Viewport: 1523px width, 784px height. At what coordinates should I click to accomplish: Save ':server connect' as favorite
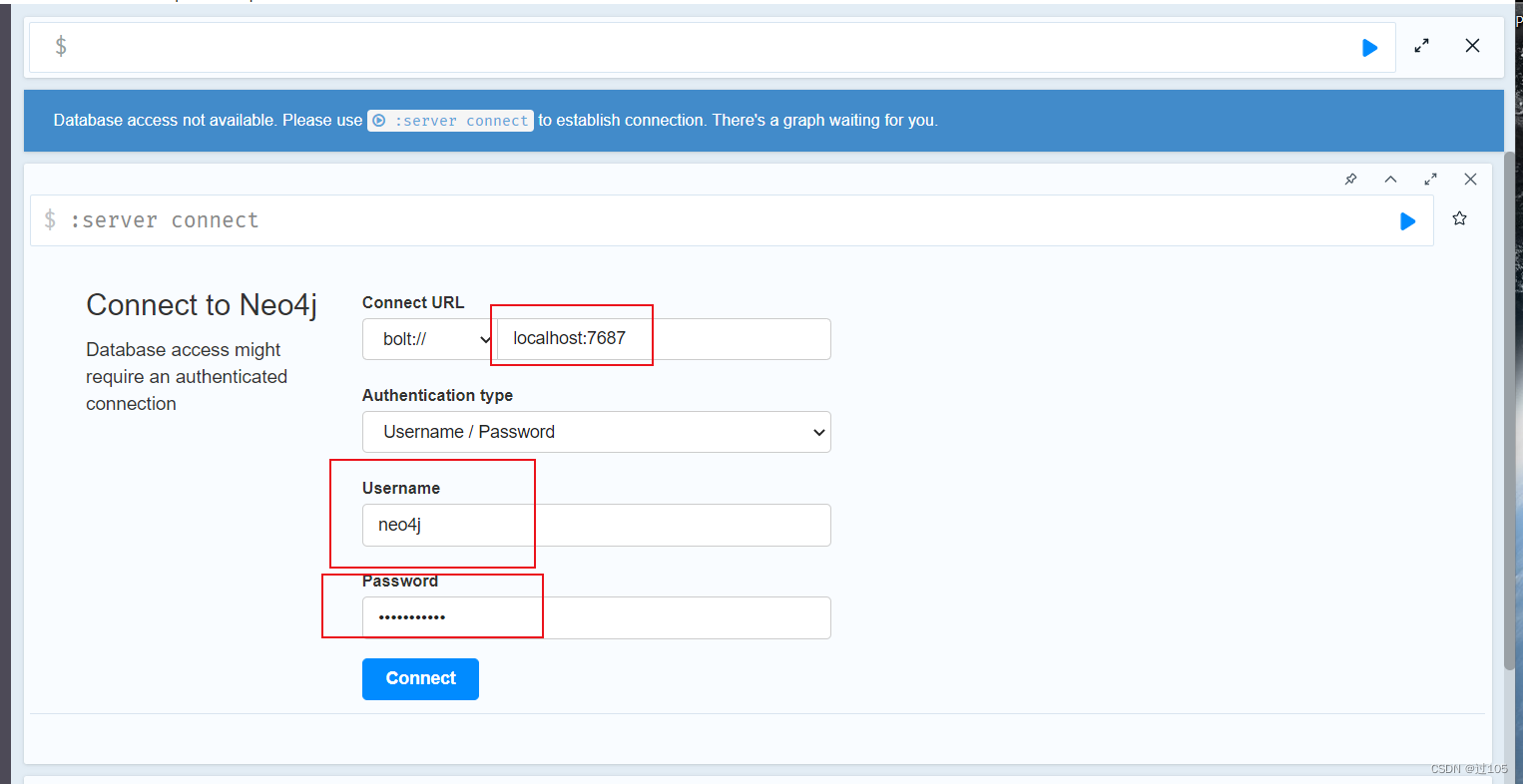[1459, 218]
